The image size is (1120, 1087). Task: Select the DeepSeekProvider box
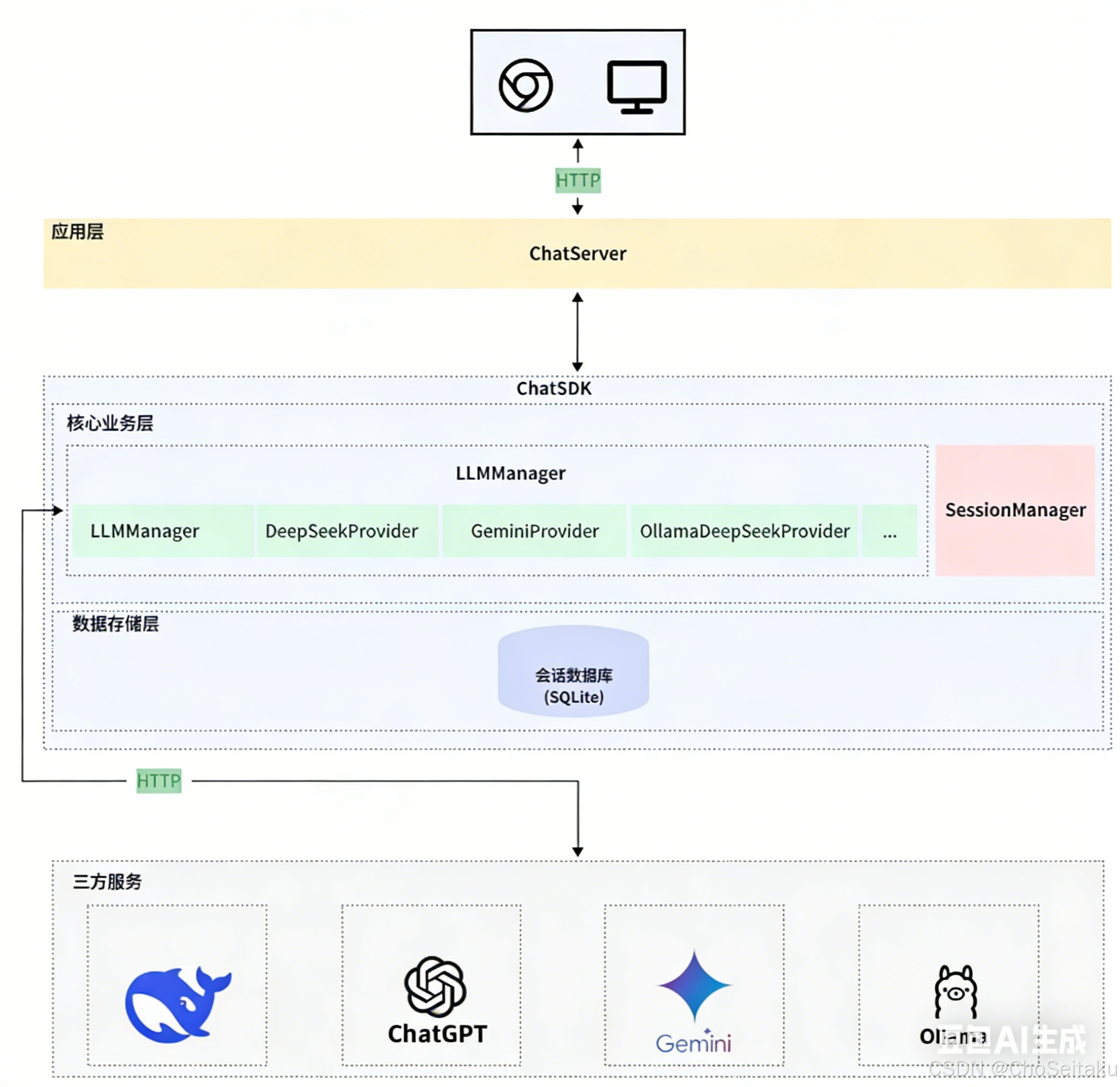click(x=347, y=531)
